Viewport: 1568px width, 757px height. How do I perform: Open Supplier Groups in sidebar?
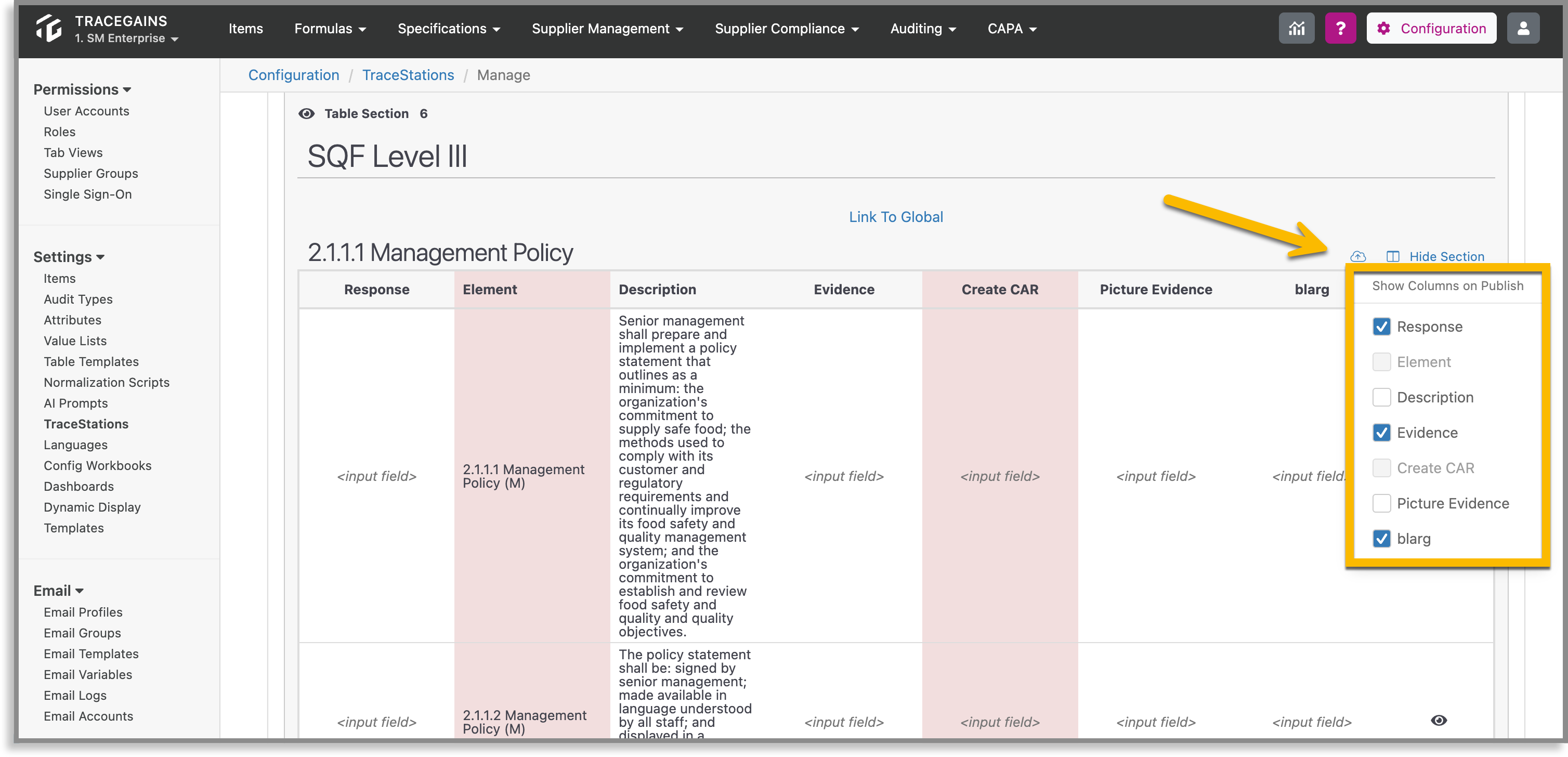pos(90,174)
